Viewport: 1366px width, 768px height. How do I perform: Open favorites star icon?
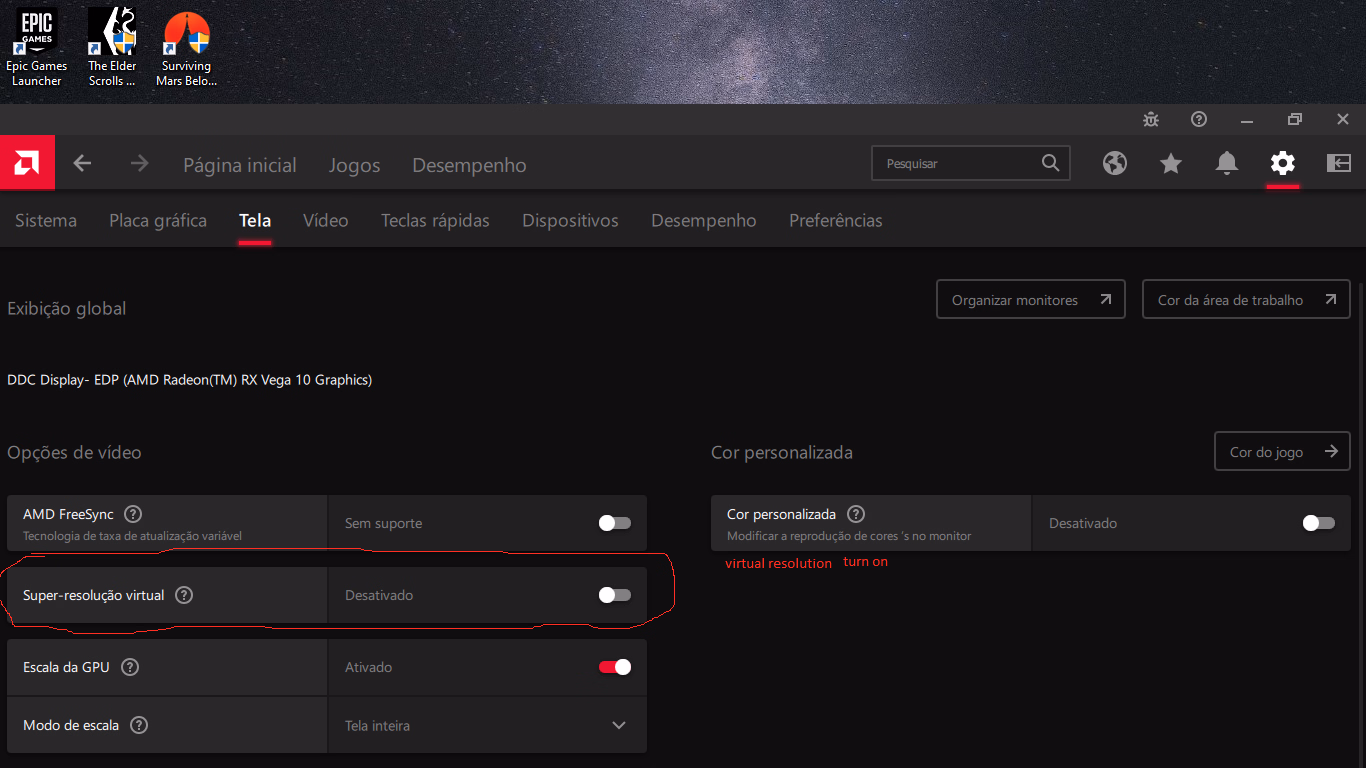point(1171,163)
